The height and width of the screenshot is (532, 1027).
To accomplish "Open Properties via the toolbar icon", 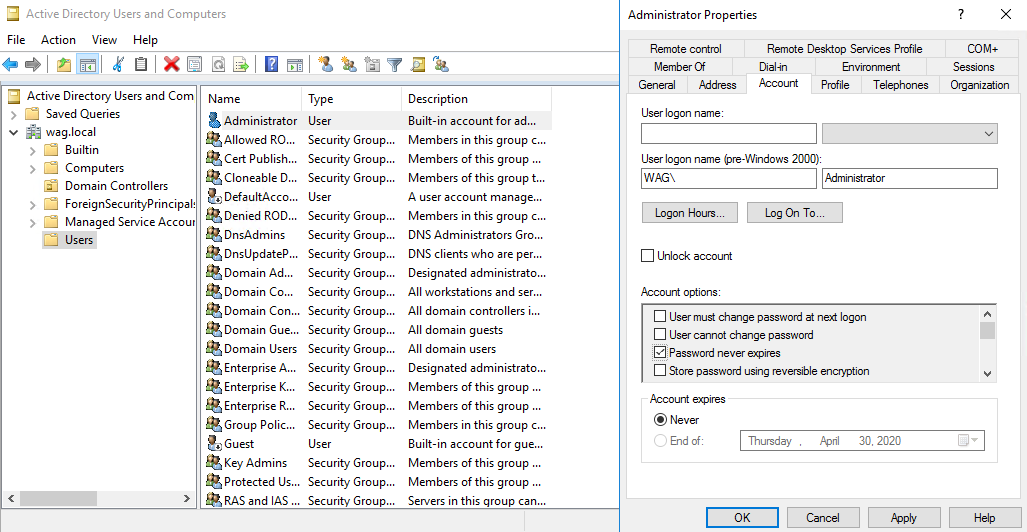I will [195, 64].
